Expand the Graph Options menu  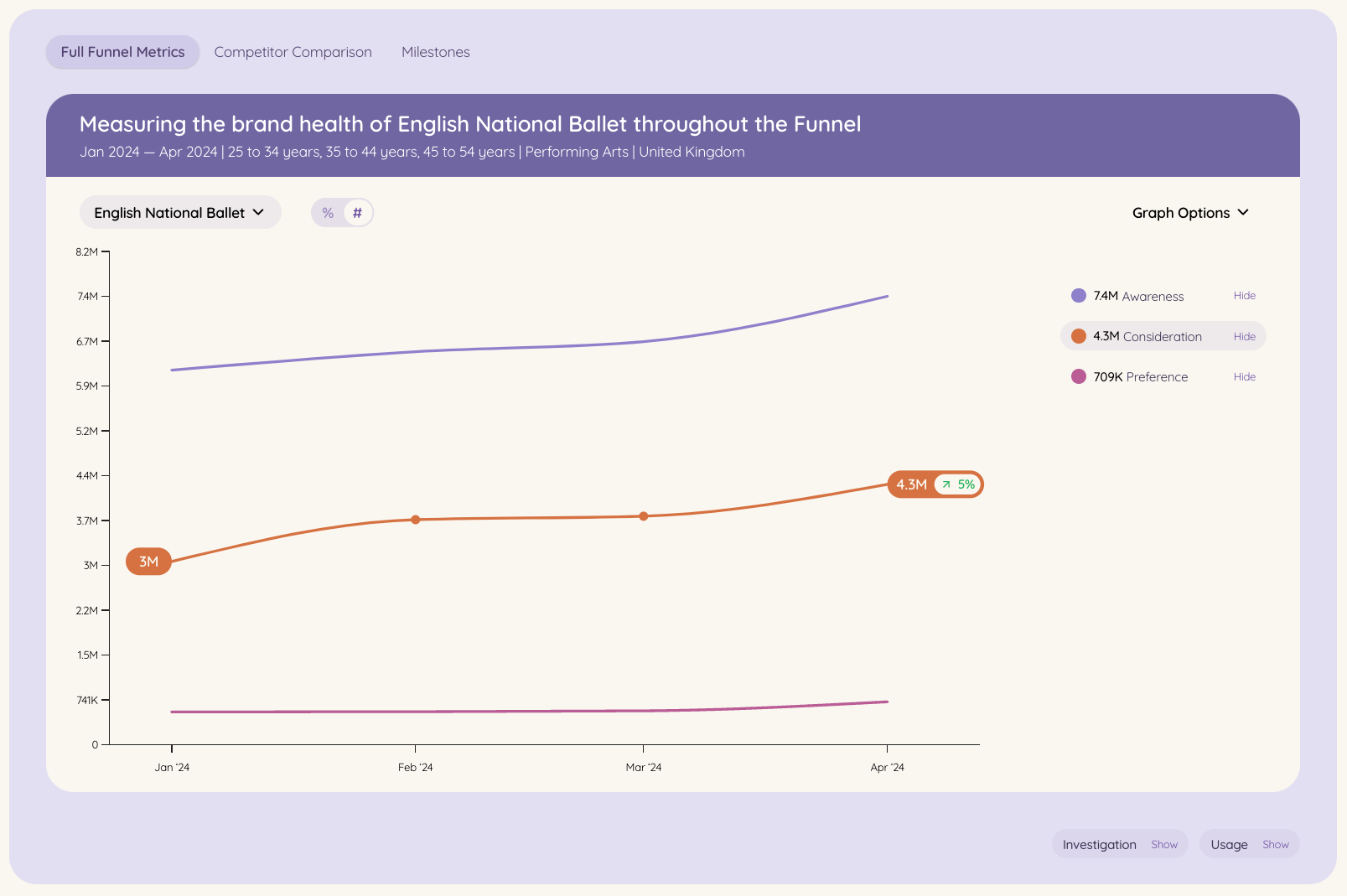pos(1190,213)
